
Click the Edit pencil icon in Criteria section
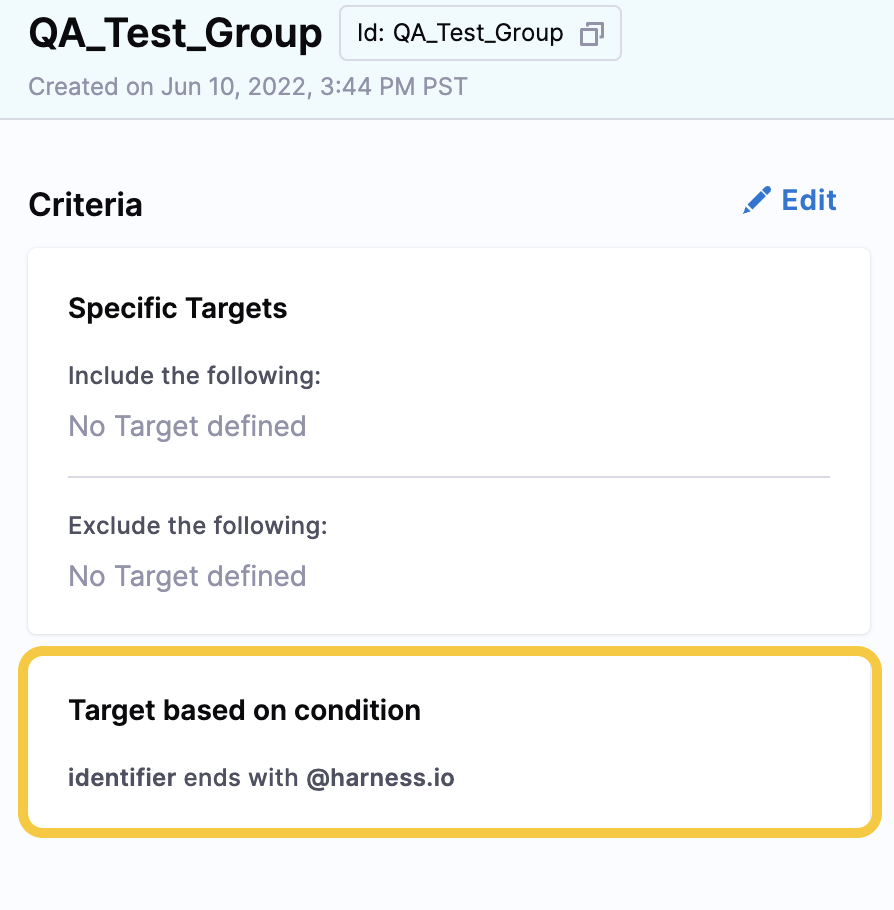coord(756,199)
